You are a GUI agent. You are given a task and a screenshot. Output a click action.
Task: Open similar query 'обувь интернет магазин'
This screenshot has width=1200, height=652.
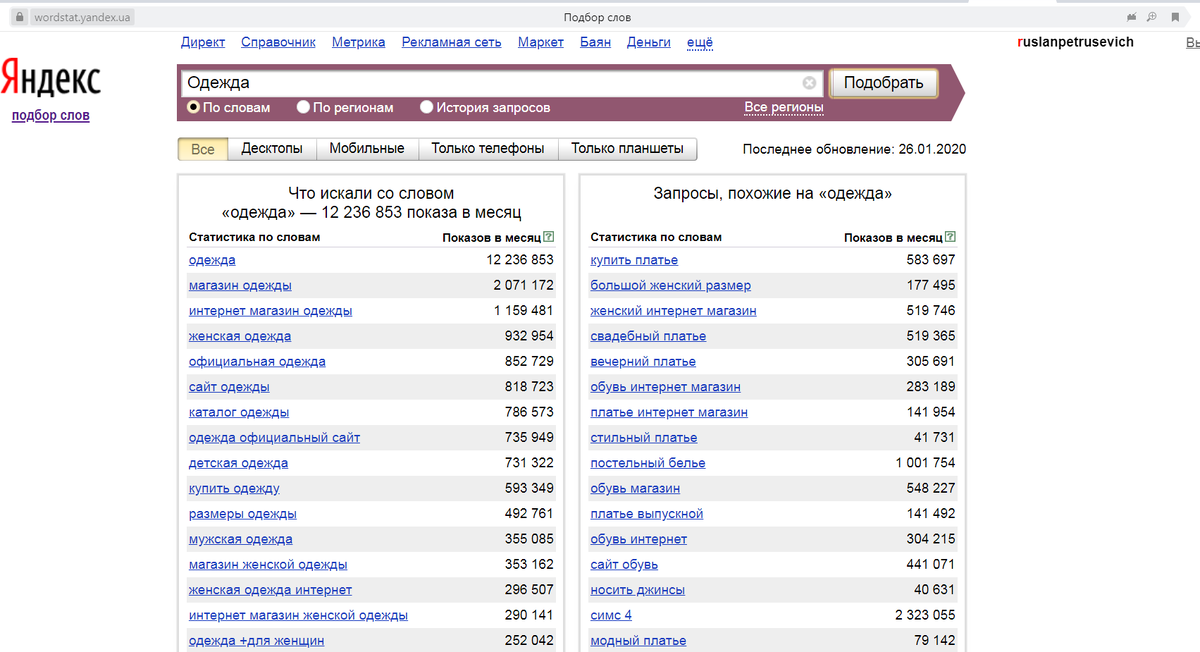(666, 387)
